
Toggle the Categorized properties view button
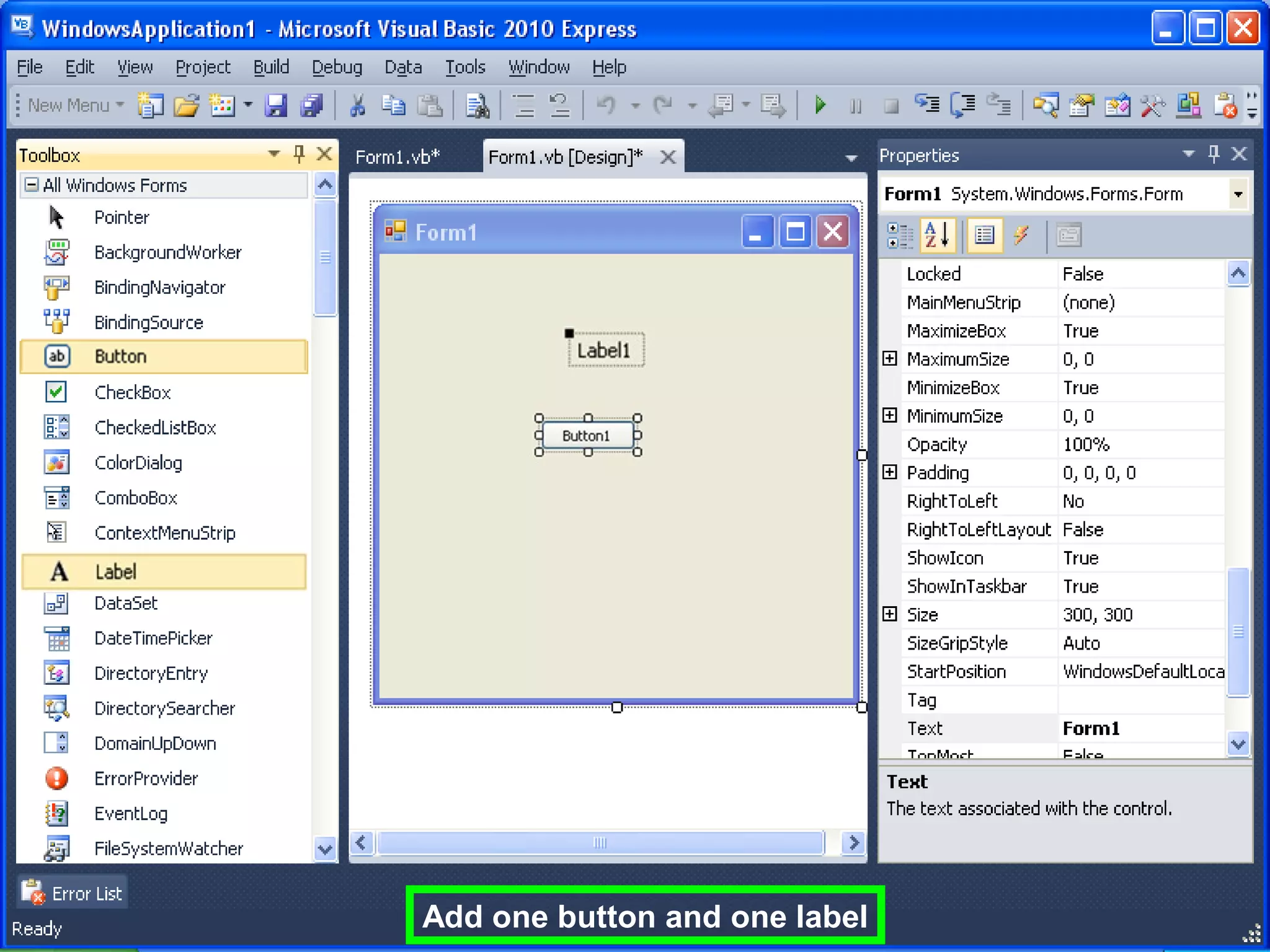tap(899, 236)
